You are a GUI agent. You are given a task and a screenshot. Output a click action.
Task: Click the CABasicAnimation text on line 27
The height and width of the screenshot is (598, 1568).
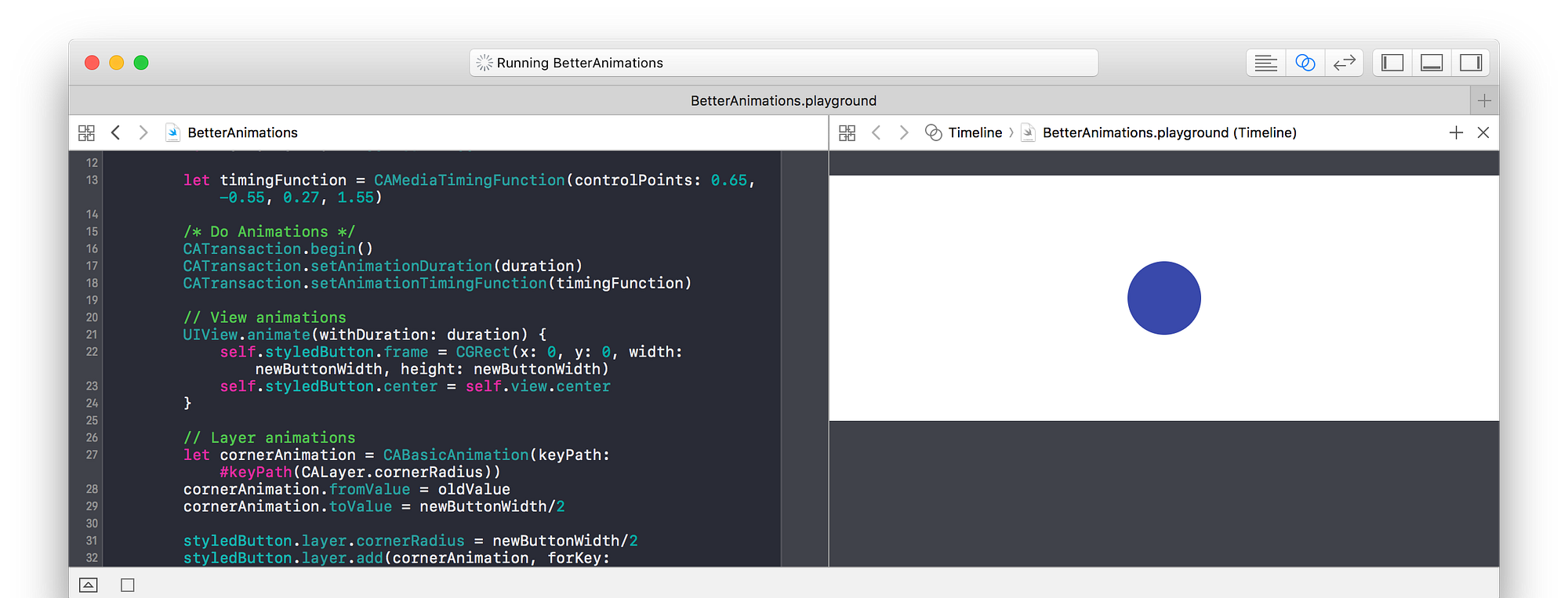[456, 455]
